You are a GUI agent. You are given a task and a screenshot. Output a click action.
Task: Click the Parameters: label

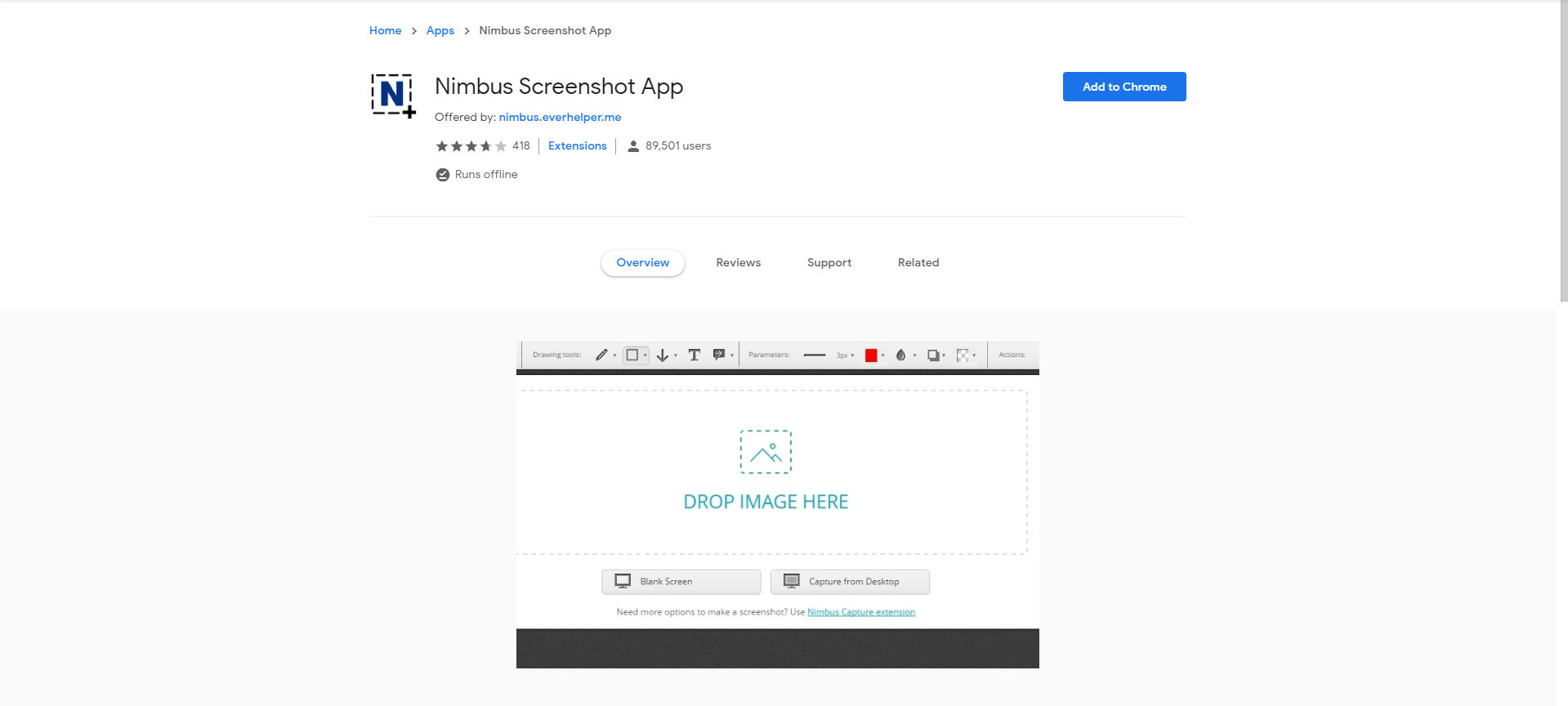pyautogui.click(x=769, y=355)
